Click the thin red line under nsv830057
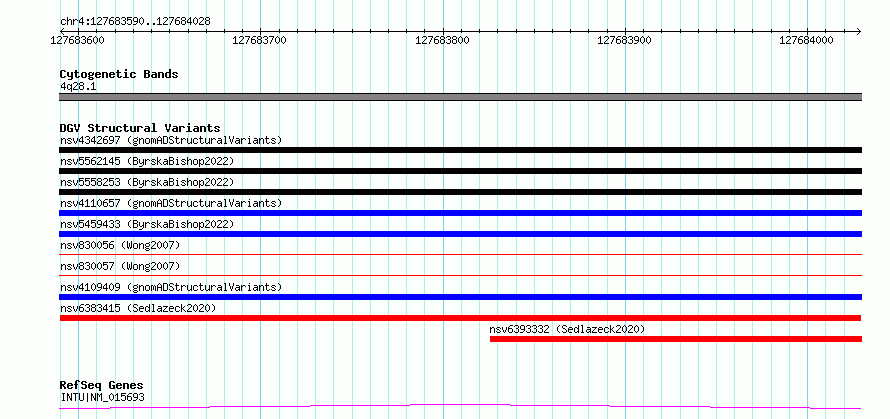 (460, 275)
